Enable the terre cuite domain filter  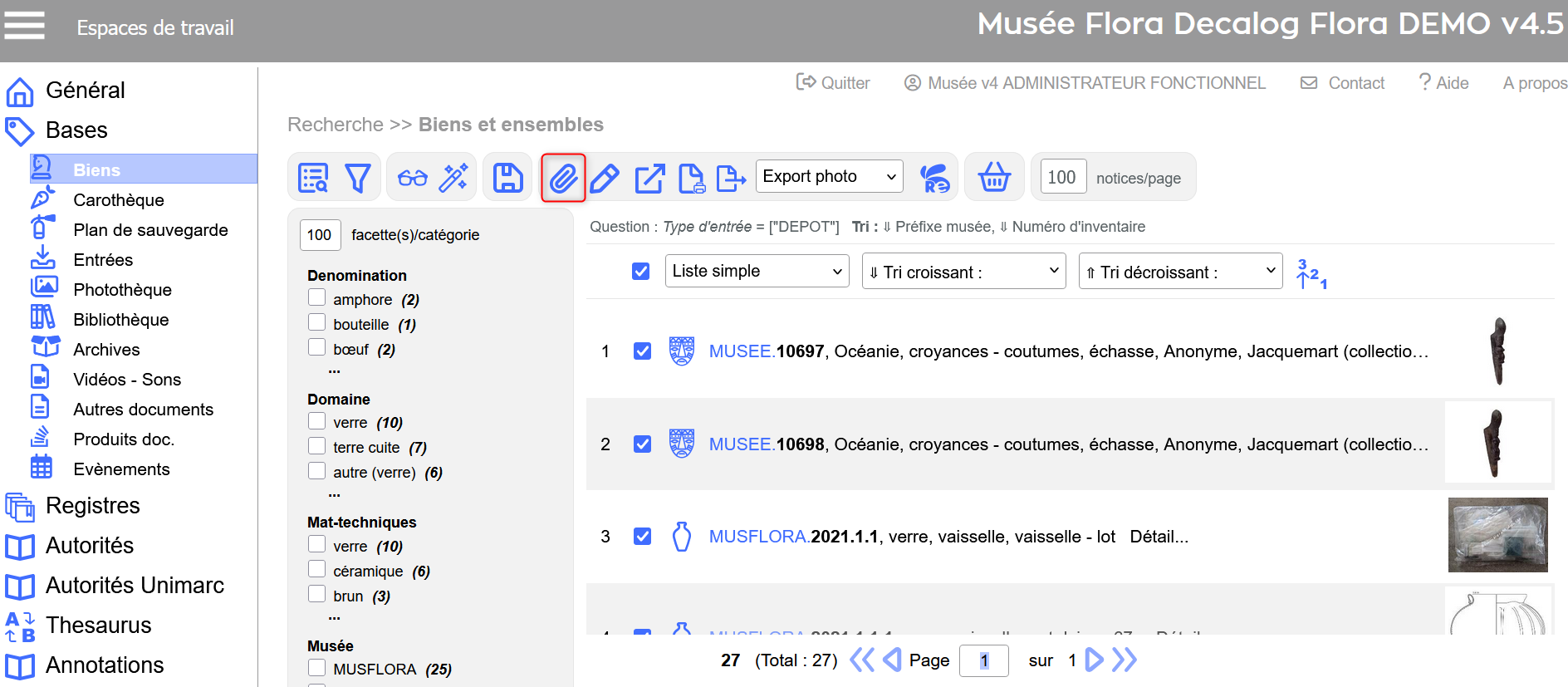pos(316,446)
